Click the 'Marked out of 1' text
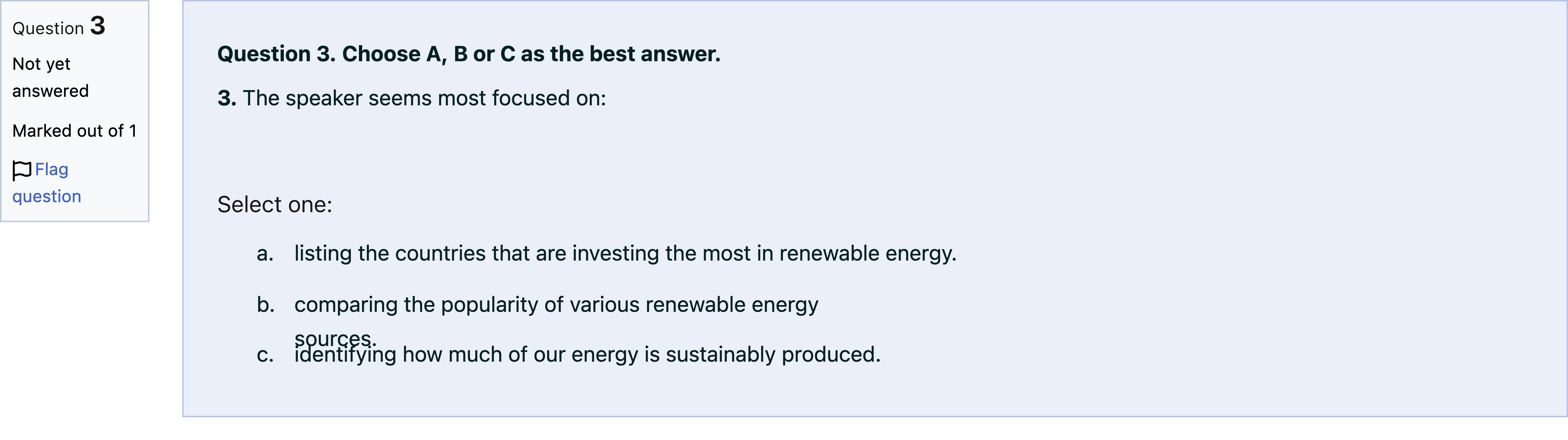This screenshot has width=1568, height=440. click(74, 131)
